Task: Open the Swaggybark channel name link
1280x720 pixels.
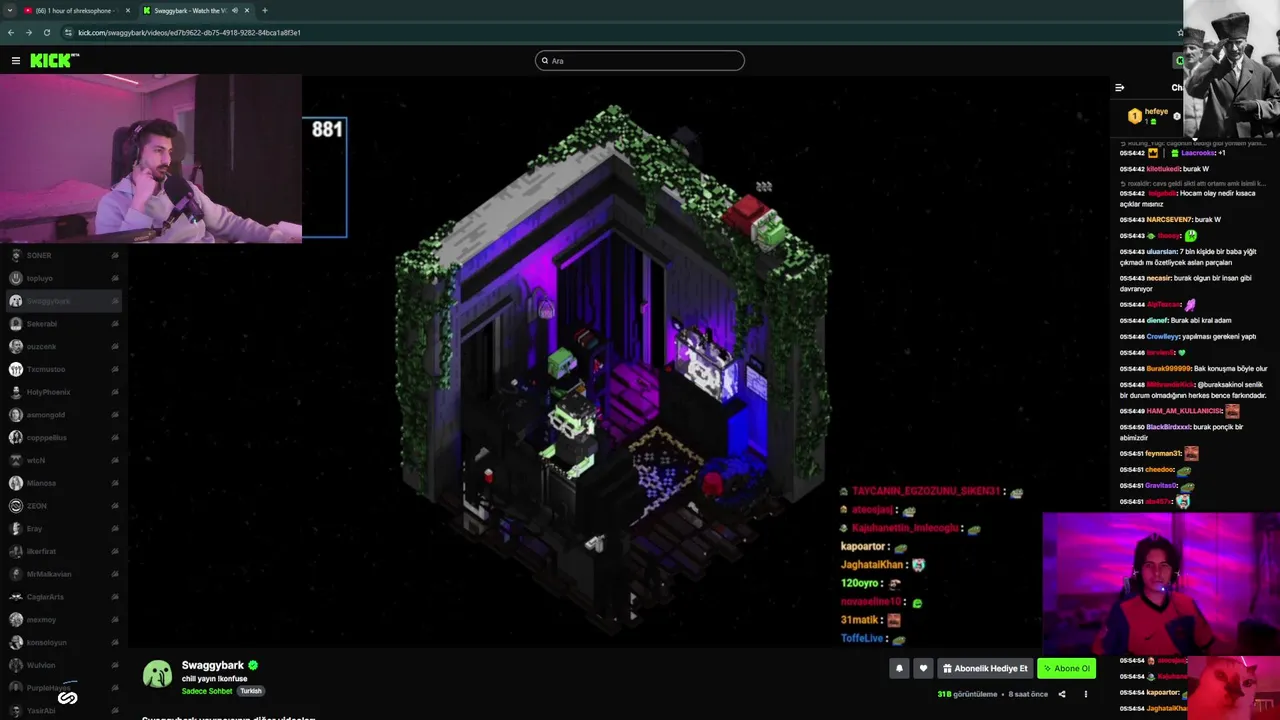Action: tap(212, 665)
